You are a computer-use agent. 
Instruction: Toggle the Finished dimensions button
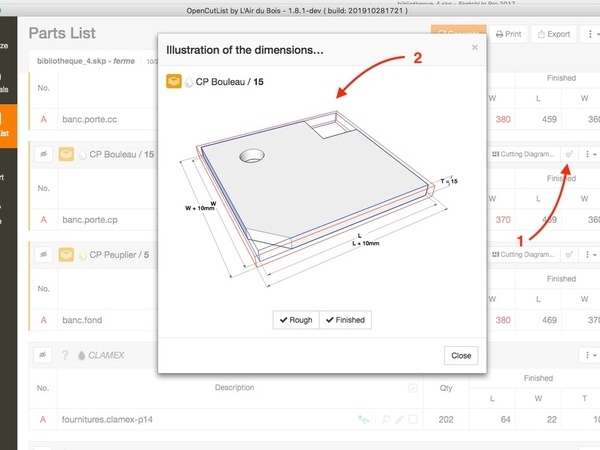point(343,320)
